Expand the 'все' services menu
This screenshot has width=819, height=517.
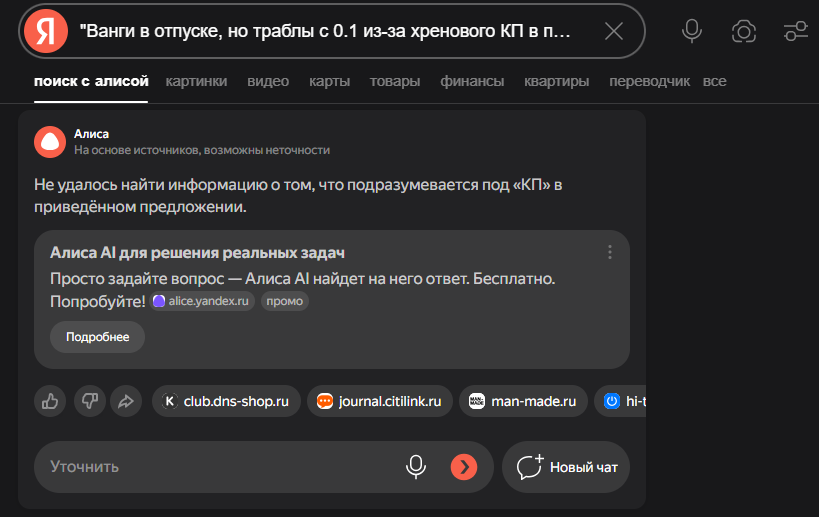click(x=715, y=81)
